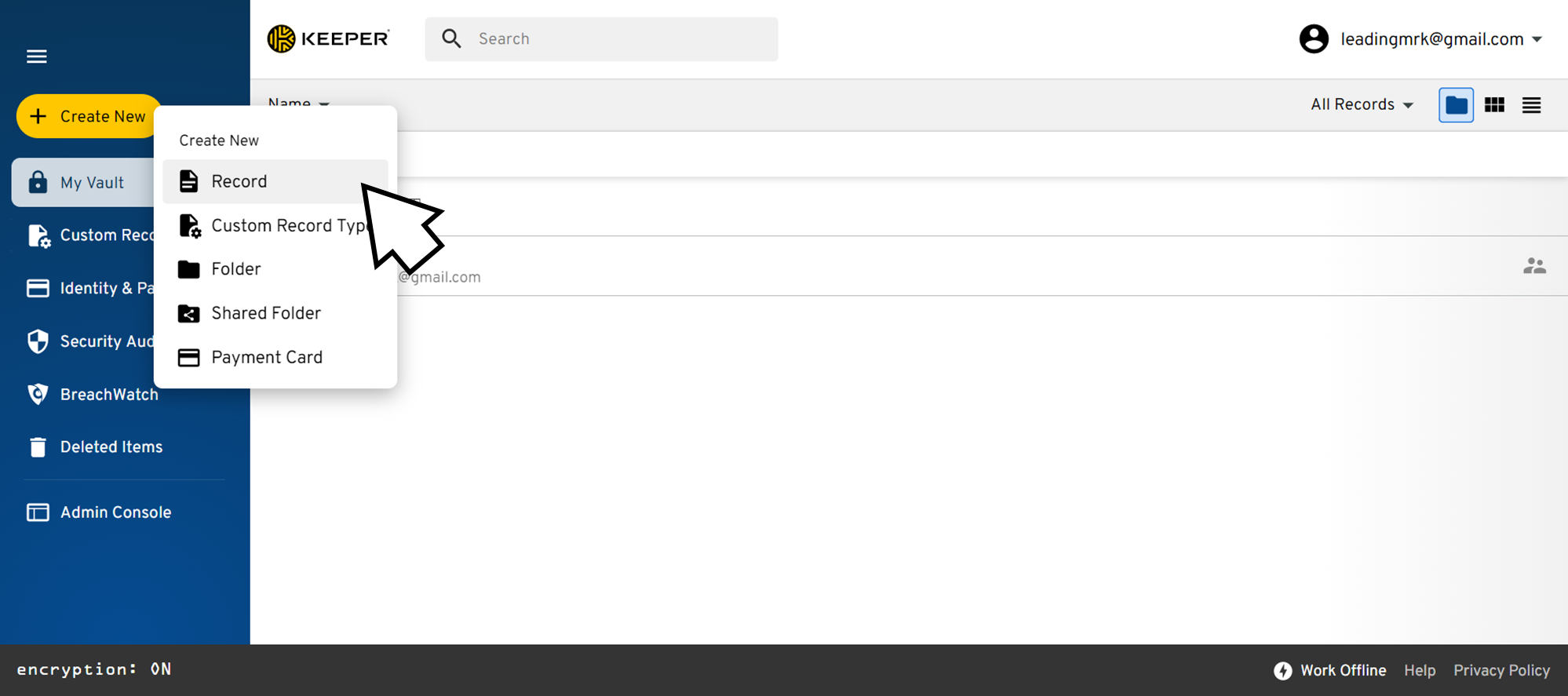Image resolution: width=1568 pixels, height=696 pixels.
Task: Expand the Name sort dropdown
Action: point(298,103)
